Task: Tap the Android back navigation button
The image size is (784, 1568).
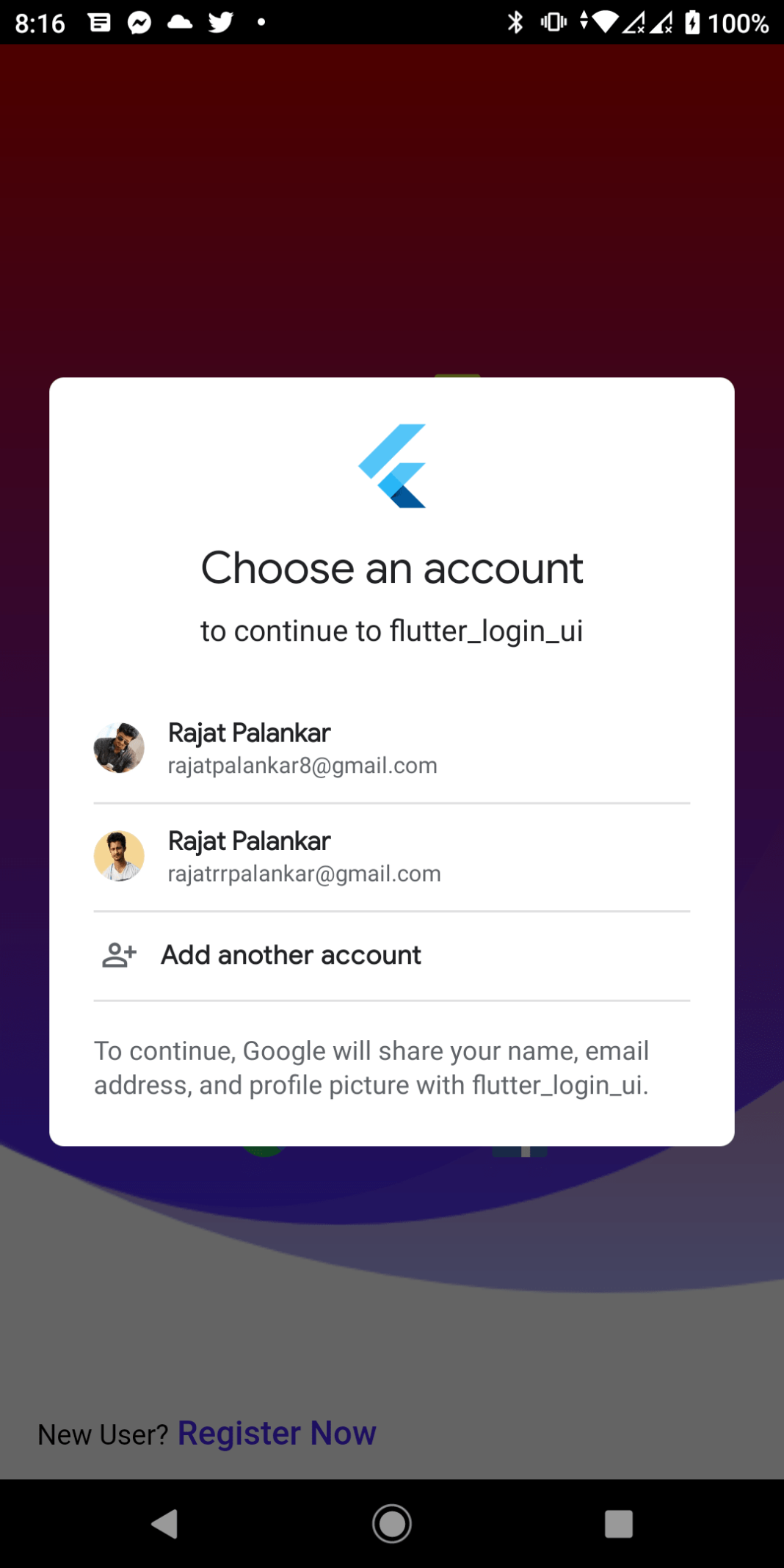Action: coord(164,1524)
